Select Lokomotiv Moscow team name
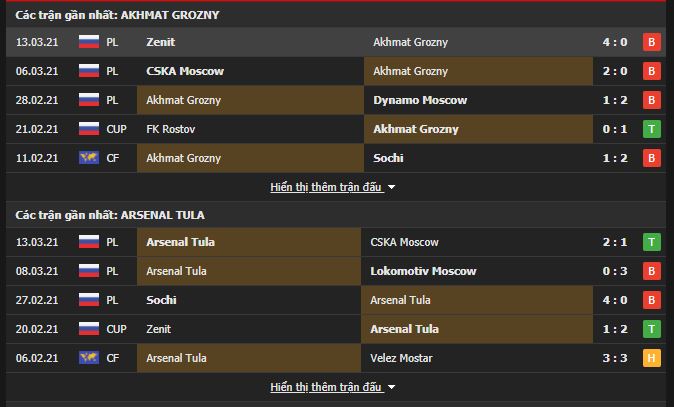The width and height of the screenshot is (674, 407). (x=423, y=271)
